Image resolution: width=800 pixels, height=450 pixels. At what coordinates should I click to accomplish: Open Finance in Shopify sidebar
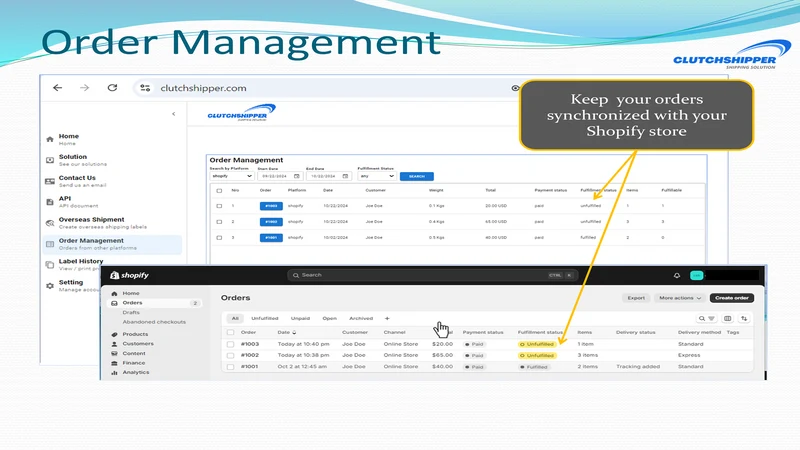click(x=134, y=363)
